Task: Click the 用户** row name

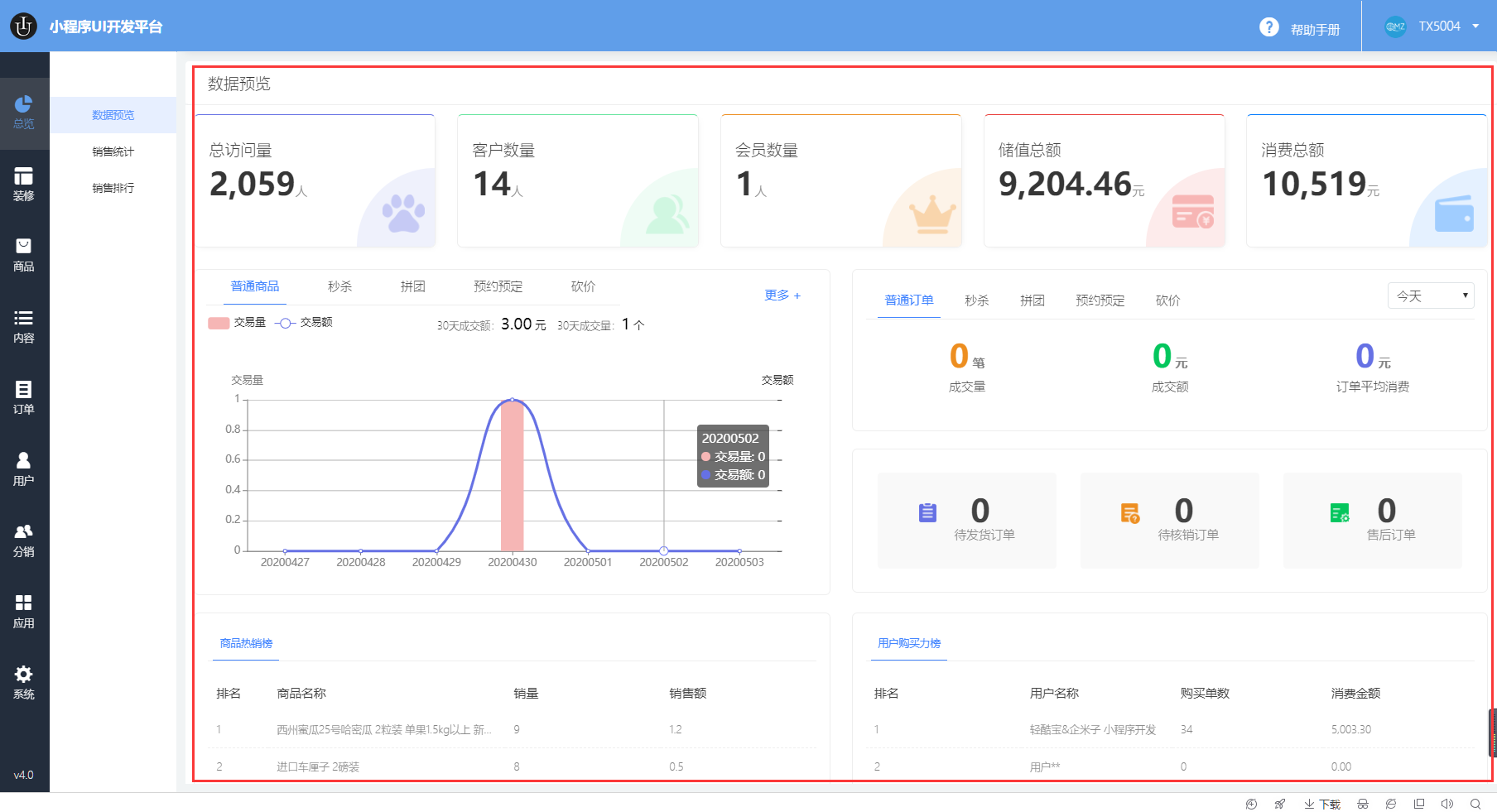Action: 1045,767
